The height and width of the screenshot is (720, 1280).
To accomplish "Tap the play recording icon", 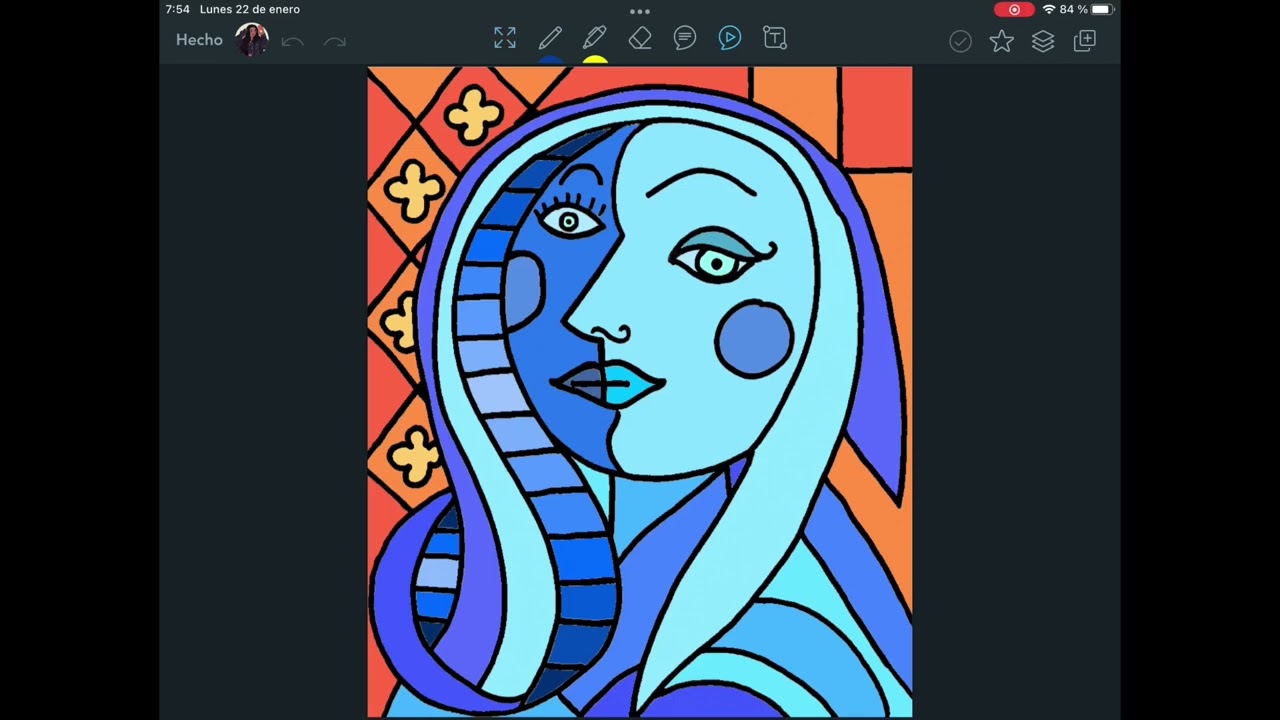I will 730,38.
